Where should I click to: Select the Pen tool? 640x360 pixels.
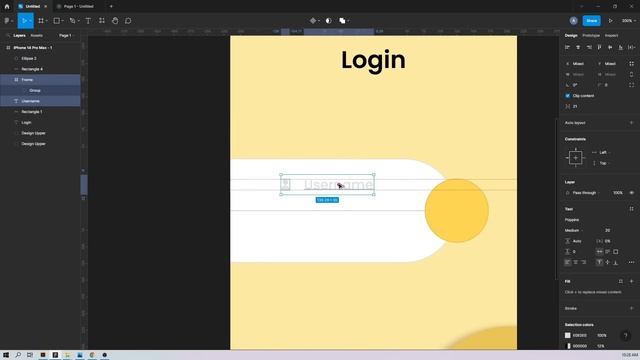72,21
